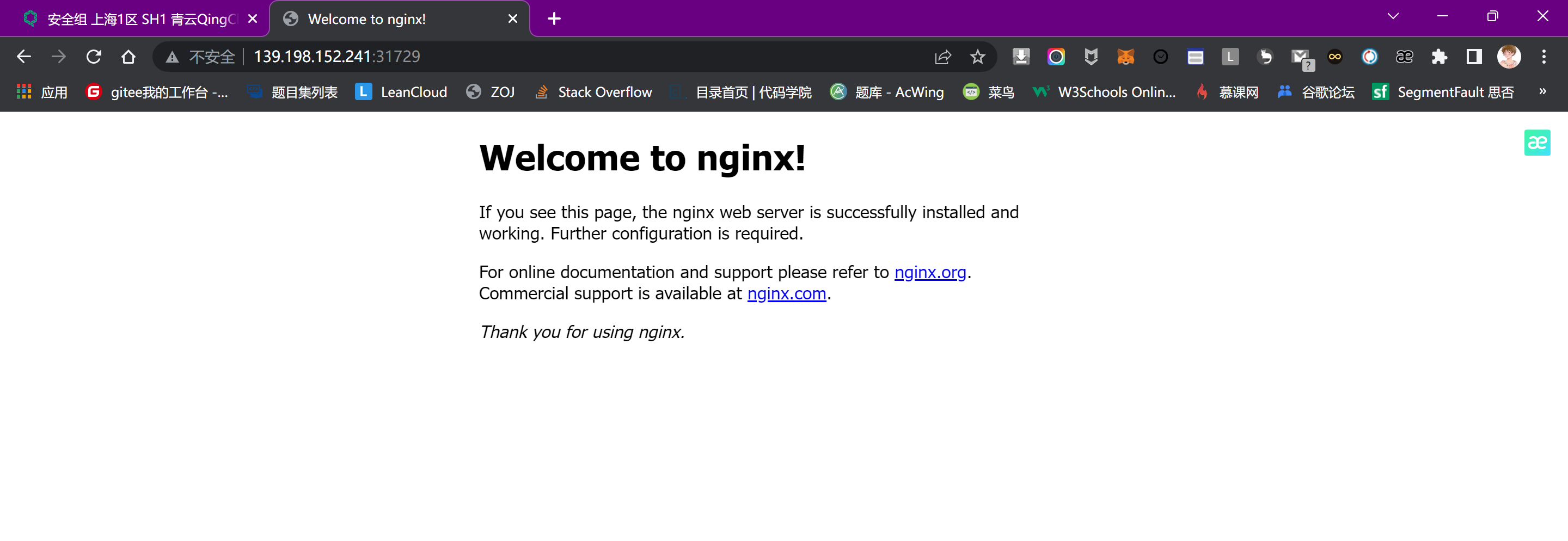The image size is (1568, 541).
Task: Open the 目录首页 | 代码学院 bookmark
Action: tap(741, 92)
